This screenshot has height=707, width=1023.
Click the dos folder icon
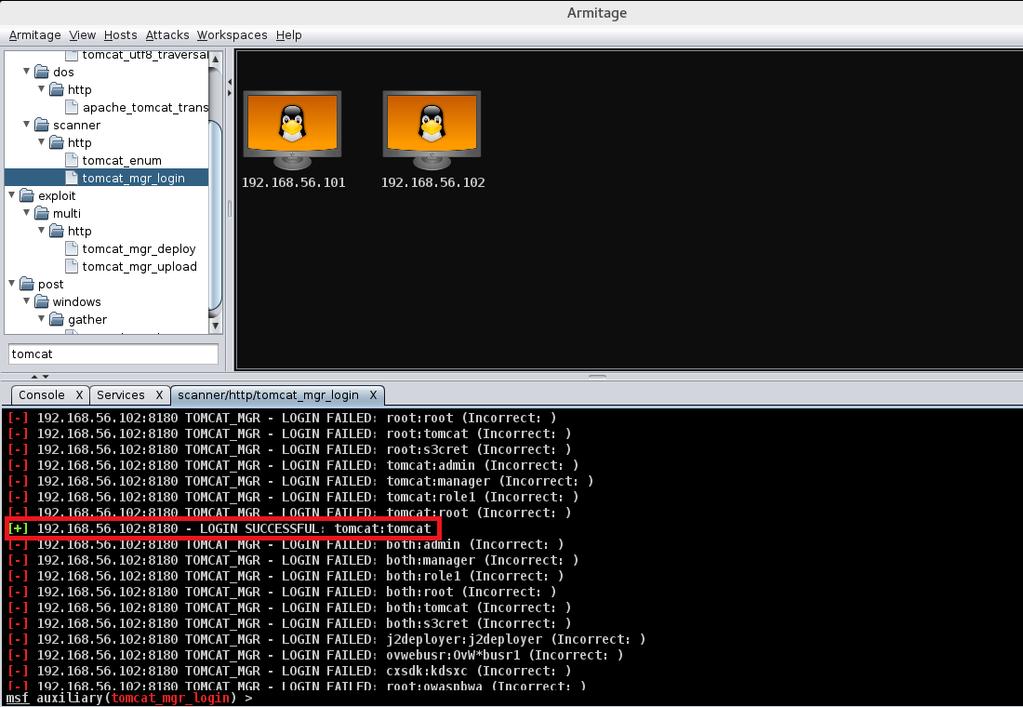pos(42,72)
